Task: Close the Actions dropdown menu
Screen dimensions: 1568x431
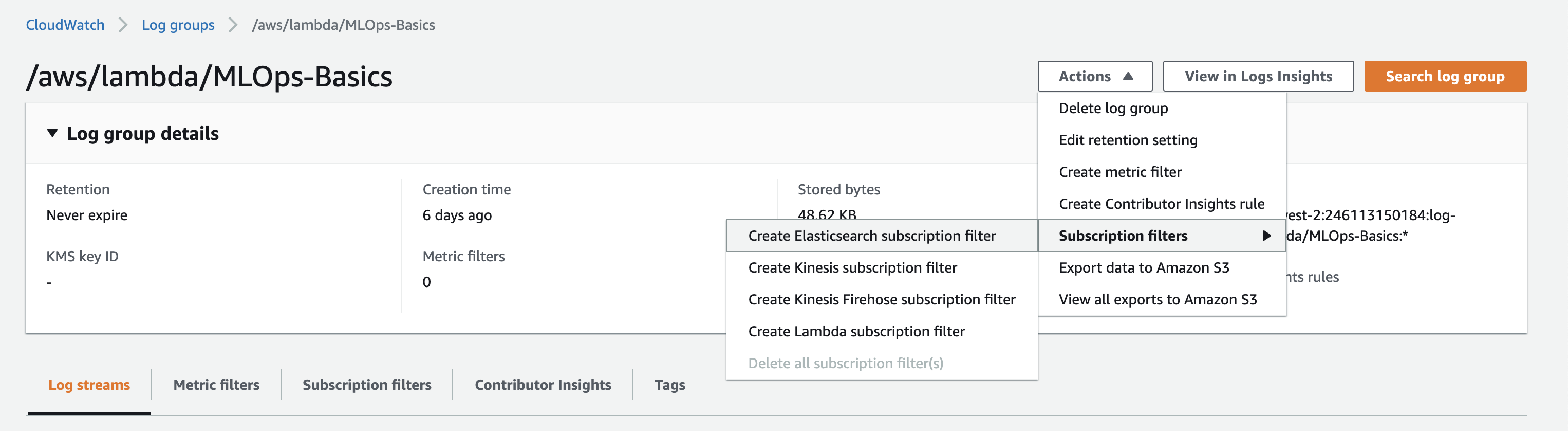Action: [x=1094, y=76]
